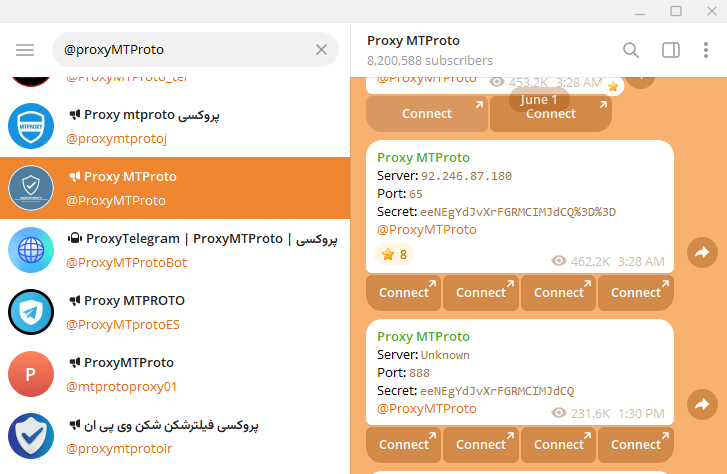Open @ProxyMTProto link in port 888 message
Viewport: 727px width, 474px height.
click(x=427, y=409)
